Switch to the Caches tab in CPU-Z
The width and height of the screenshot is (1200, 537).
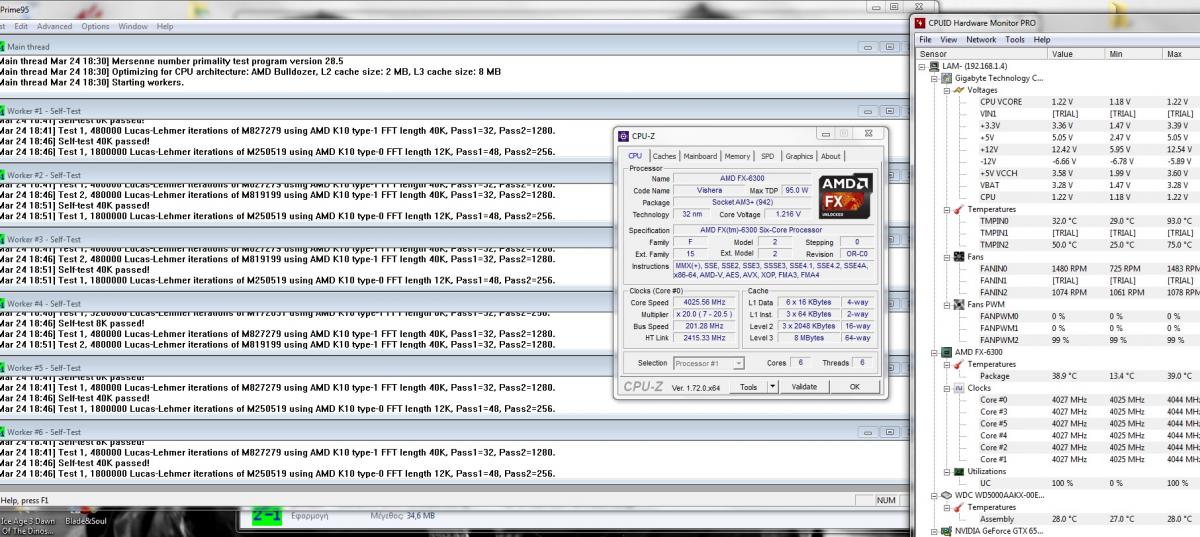(664, 156)
